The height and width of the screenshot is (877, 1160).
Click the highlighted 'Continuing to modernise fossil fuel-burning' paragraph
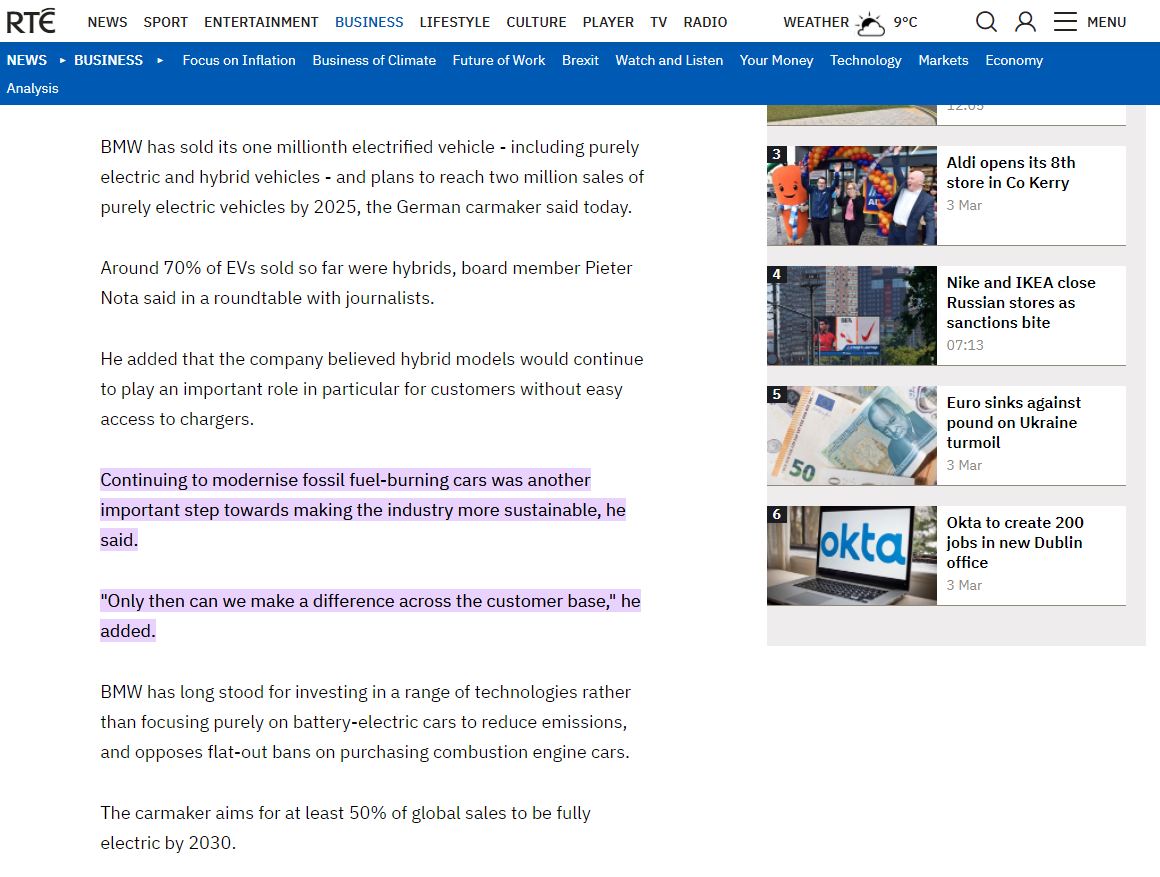click(x=363, y=510)
